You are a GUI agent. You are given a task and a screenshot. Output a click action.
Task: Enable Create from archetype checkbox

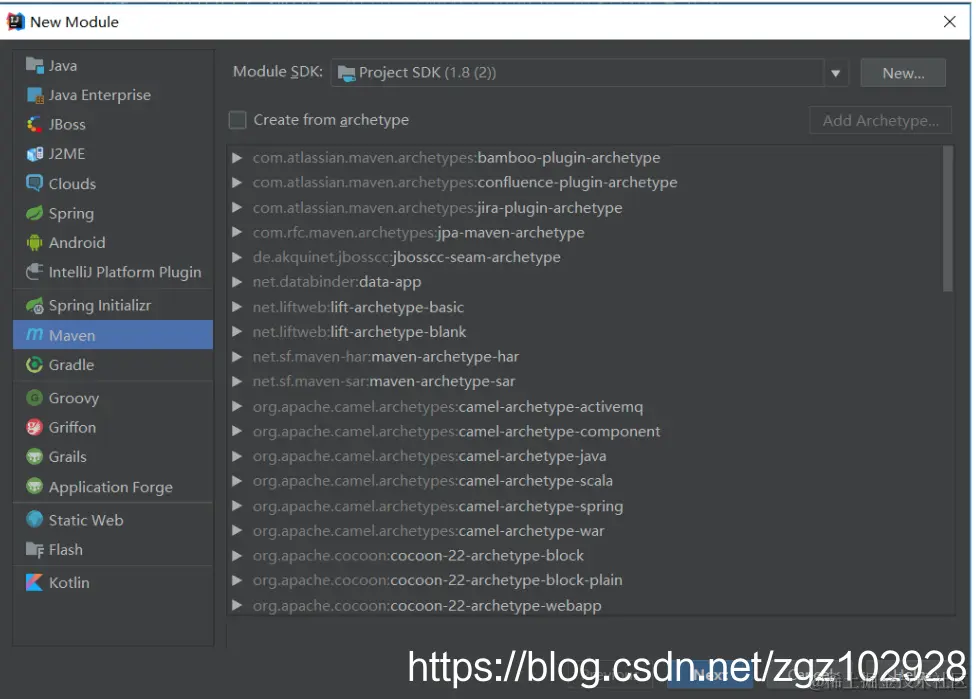[x=237, y=120]
